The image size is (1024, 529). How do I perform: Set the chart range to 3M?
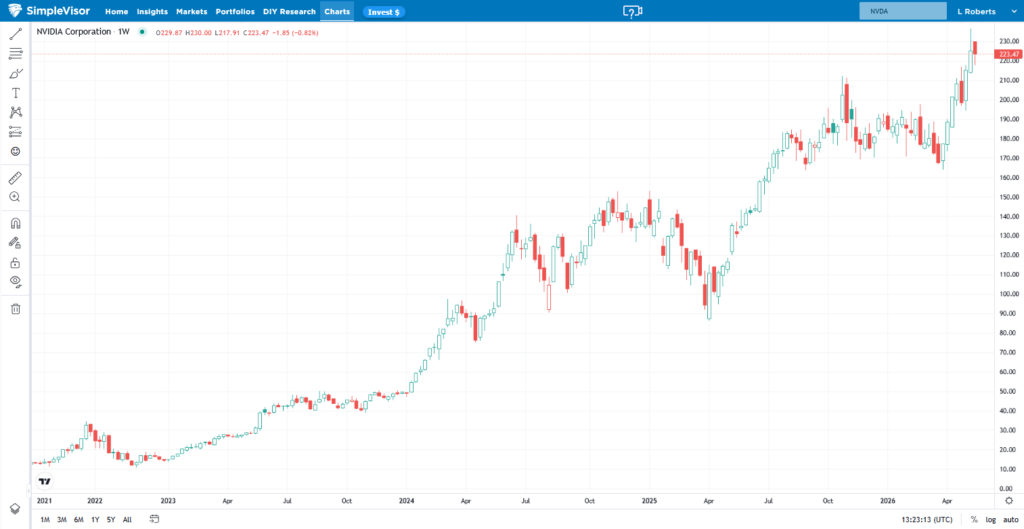pos(61,520)
